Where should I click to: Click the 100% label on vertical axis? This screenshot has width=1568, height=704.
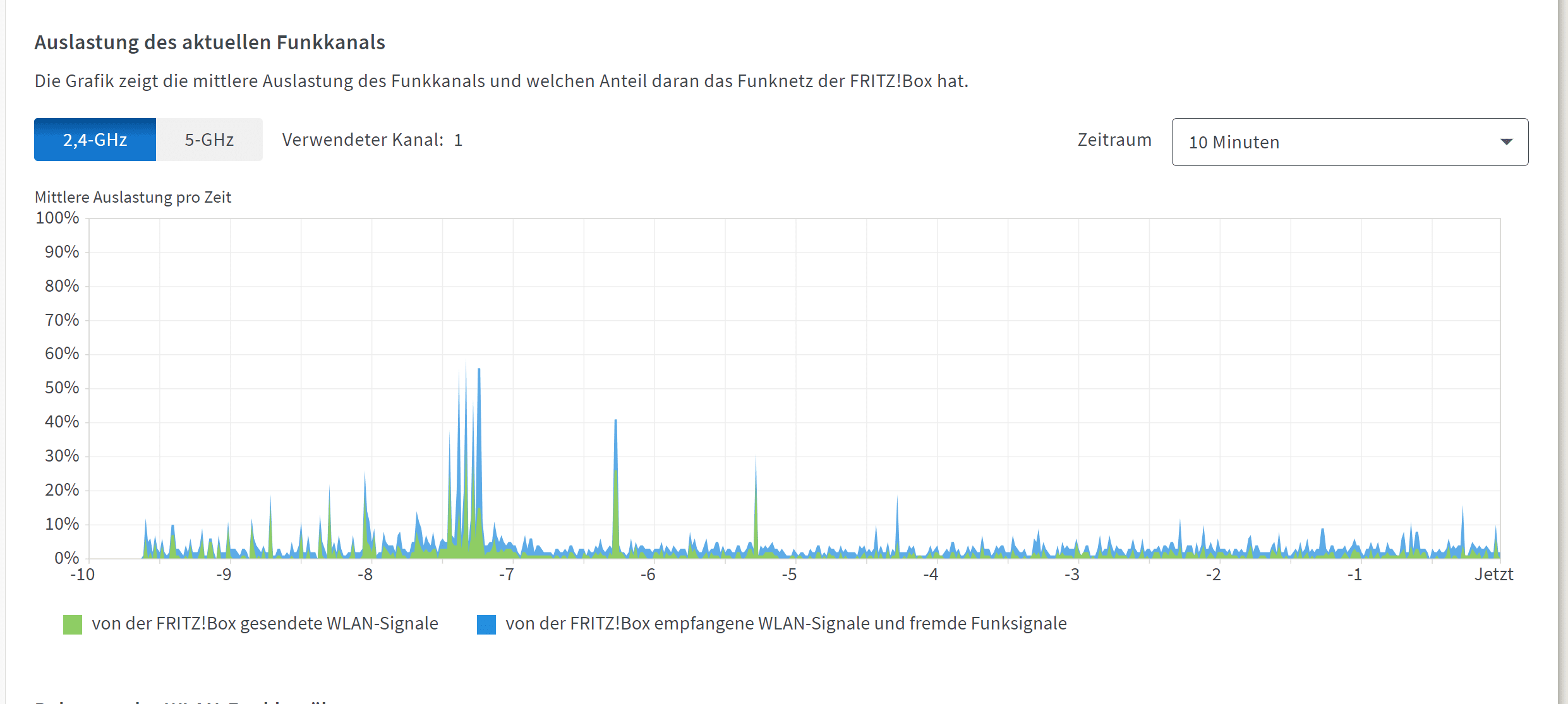point(57,218)
